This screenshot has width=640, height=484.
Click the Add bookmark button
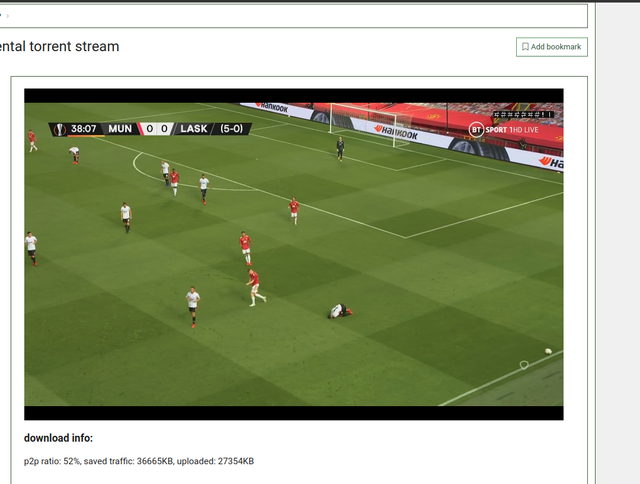point(551,47)
